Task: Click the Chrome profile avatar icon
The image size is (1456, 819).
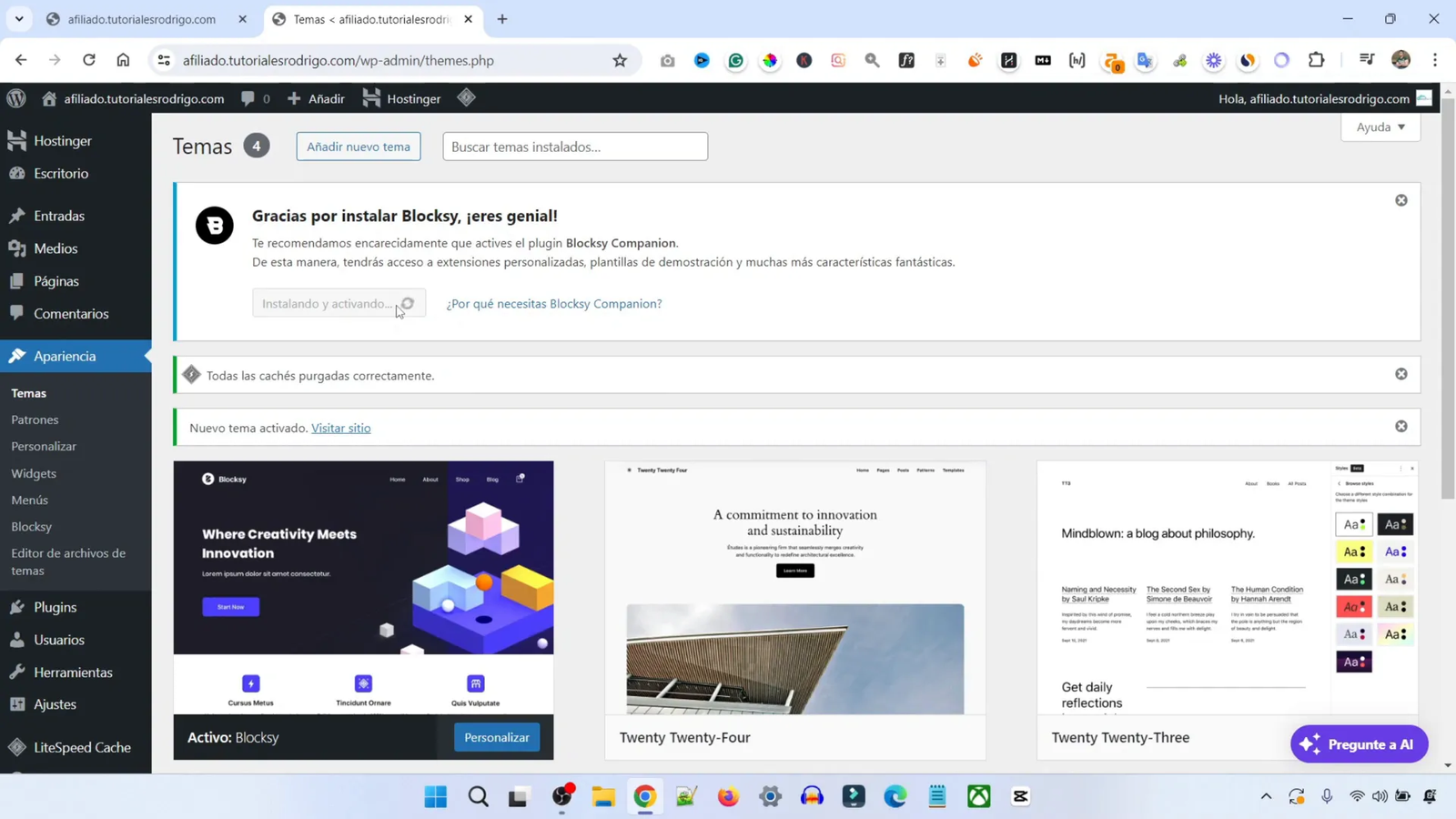Action: click(1400, 60)
